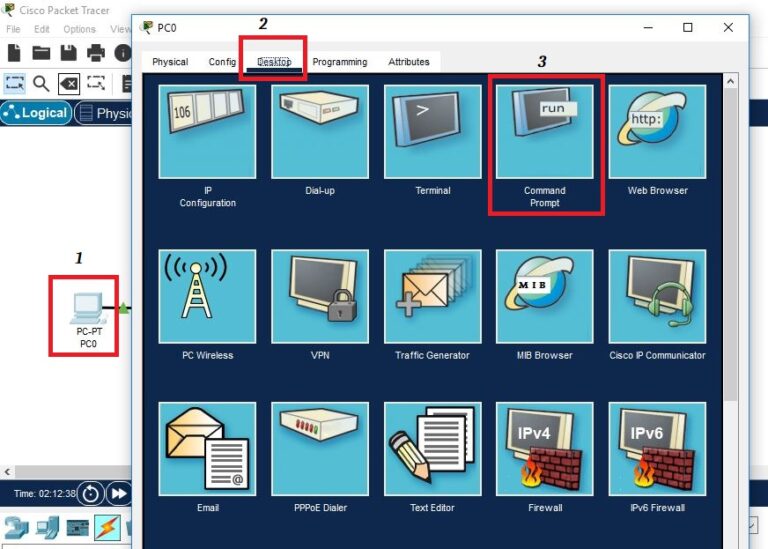768x549 pixels.
Task: Open the IPv6 Firewall app
Action: coord(657,449)
